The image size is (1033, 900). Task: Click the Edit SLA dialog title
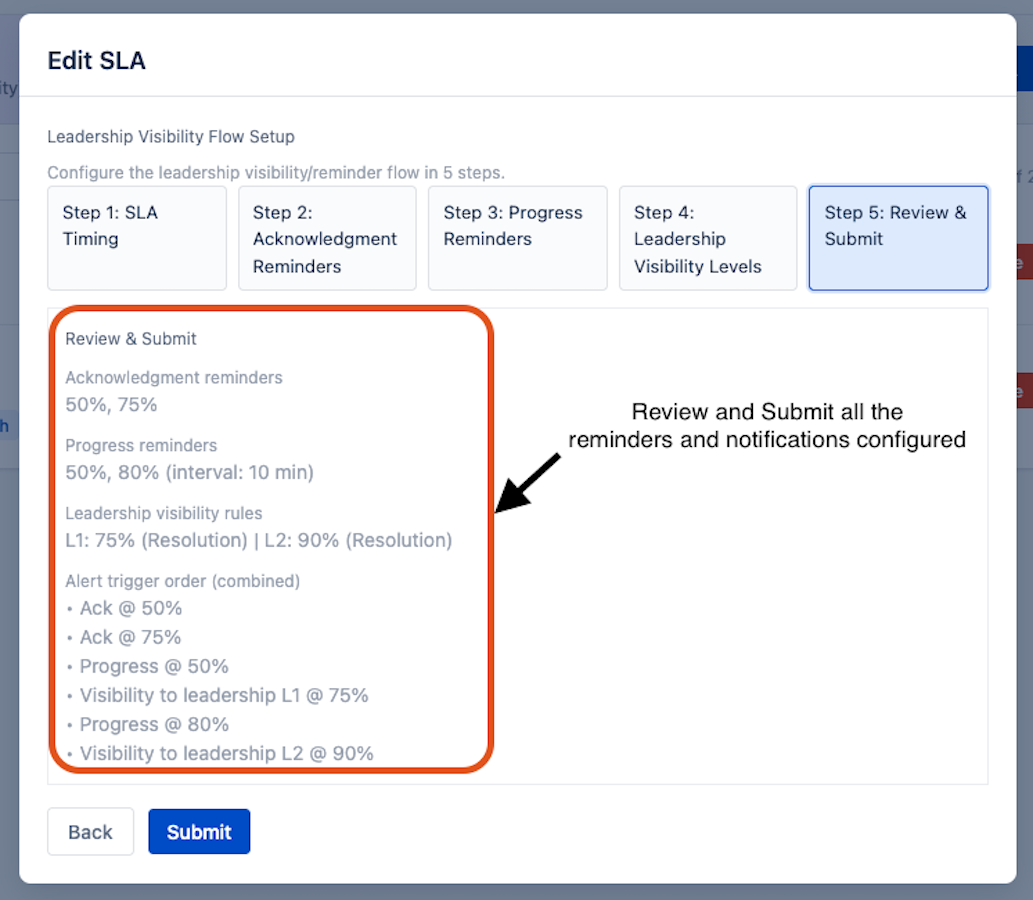coord(96,60)
